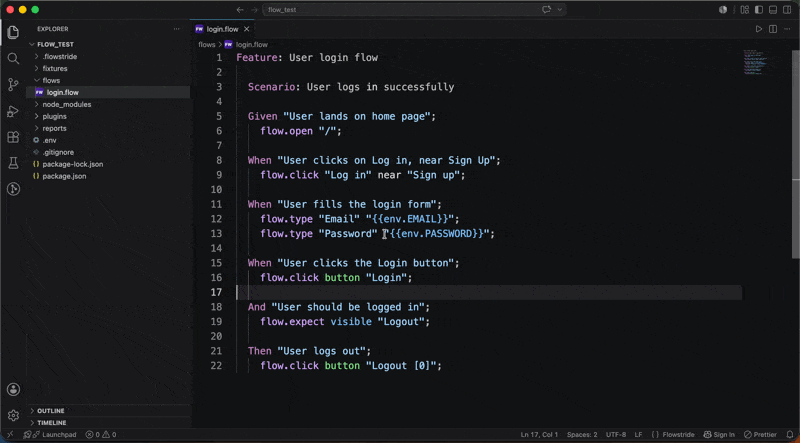Open the Extensions view
This screenshot has height=443, width=800.
click(x=13, y=137)
